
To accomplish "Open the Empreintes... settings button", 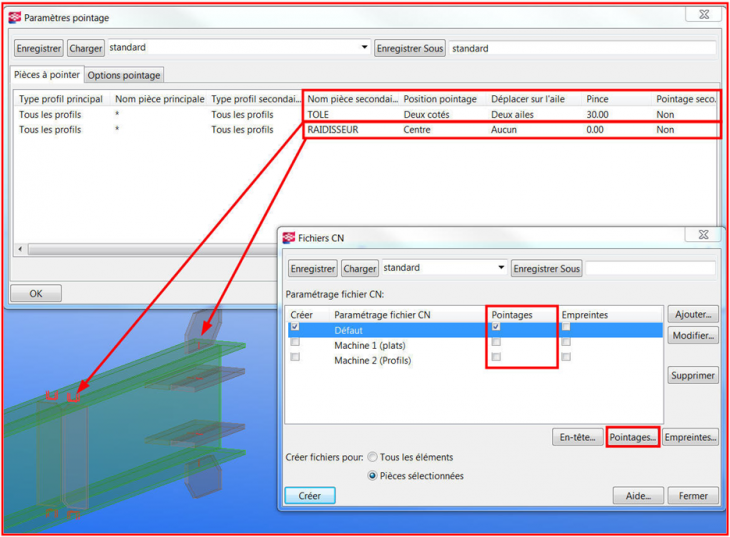I will pyautogui.click(x=690, y=437).
